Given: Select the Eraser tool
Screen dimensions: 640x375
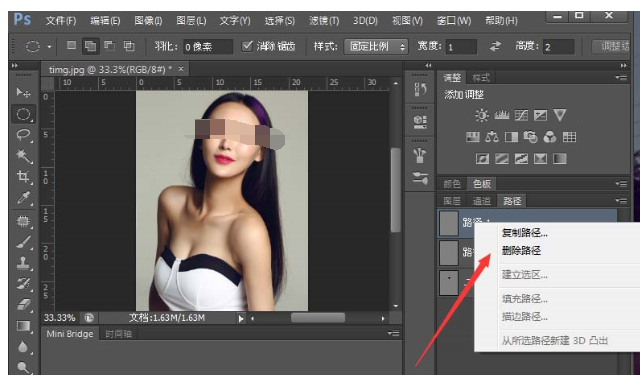Looking at the screenshot, I should [23, 304].
